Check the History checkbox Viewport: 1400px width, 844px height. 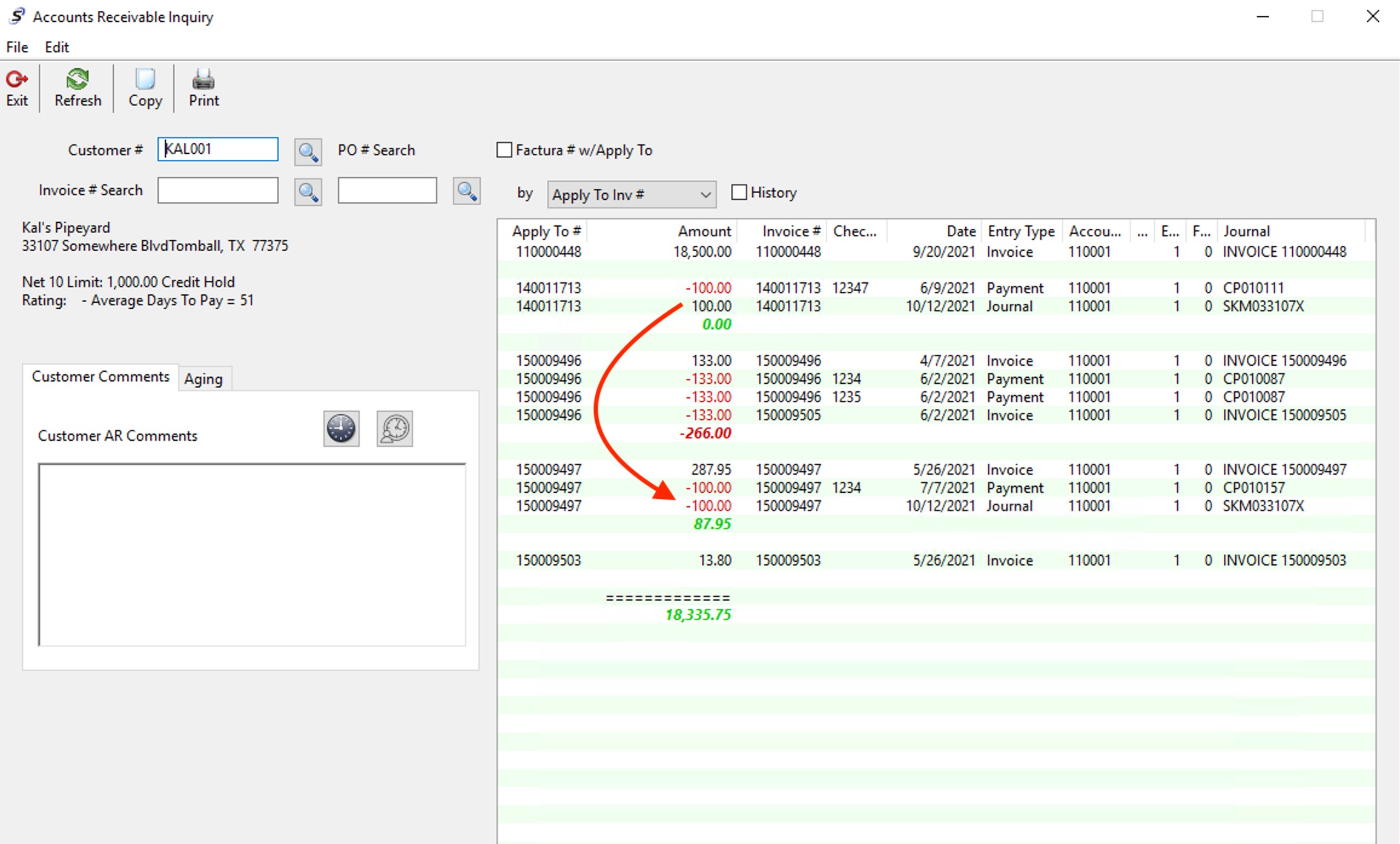click(x=739, y=193)
